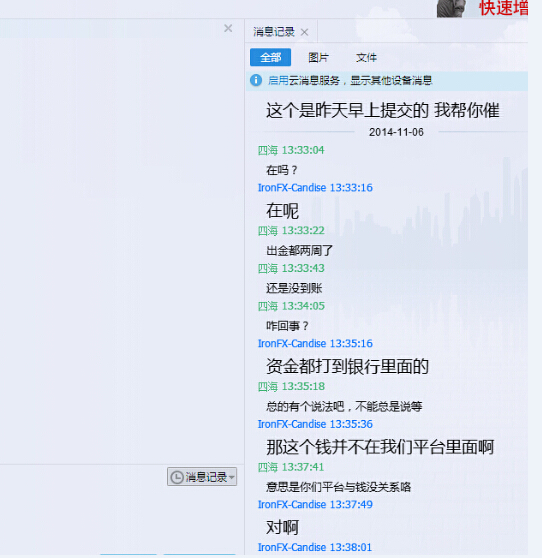Select the message 那这个钱并不在我们平台里面啊
Viewport: 542px width, 558px height.
pos(380,447)
